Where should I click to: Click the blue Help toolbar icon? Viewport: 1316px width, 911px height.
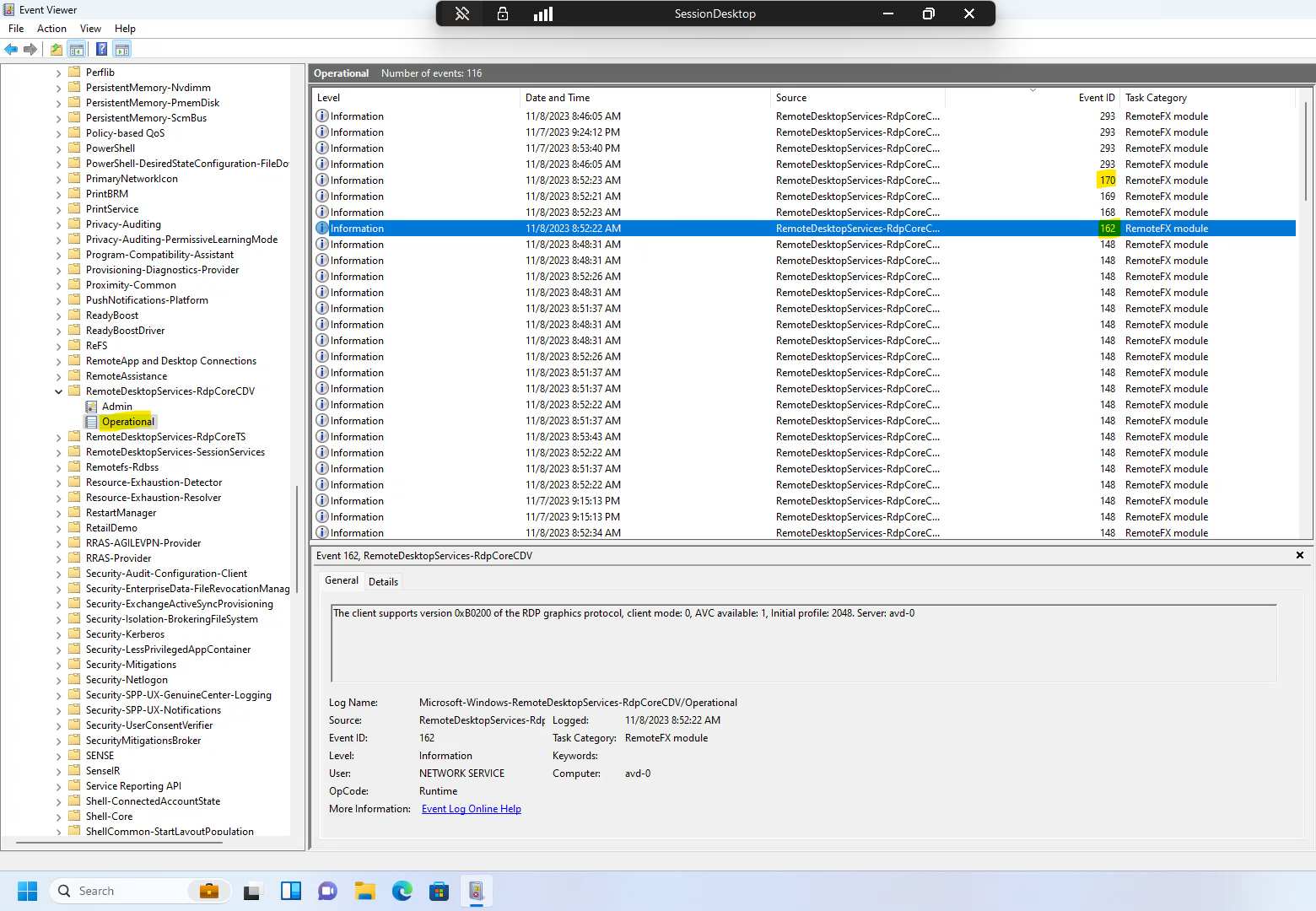pyautogui.click(x=101, y=49)
